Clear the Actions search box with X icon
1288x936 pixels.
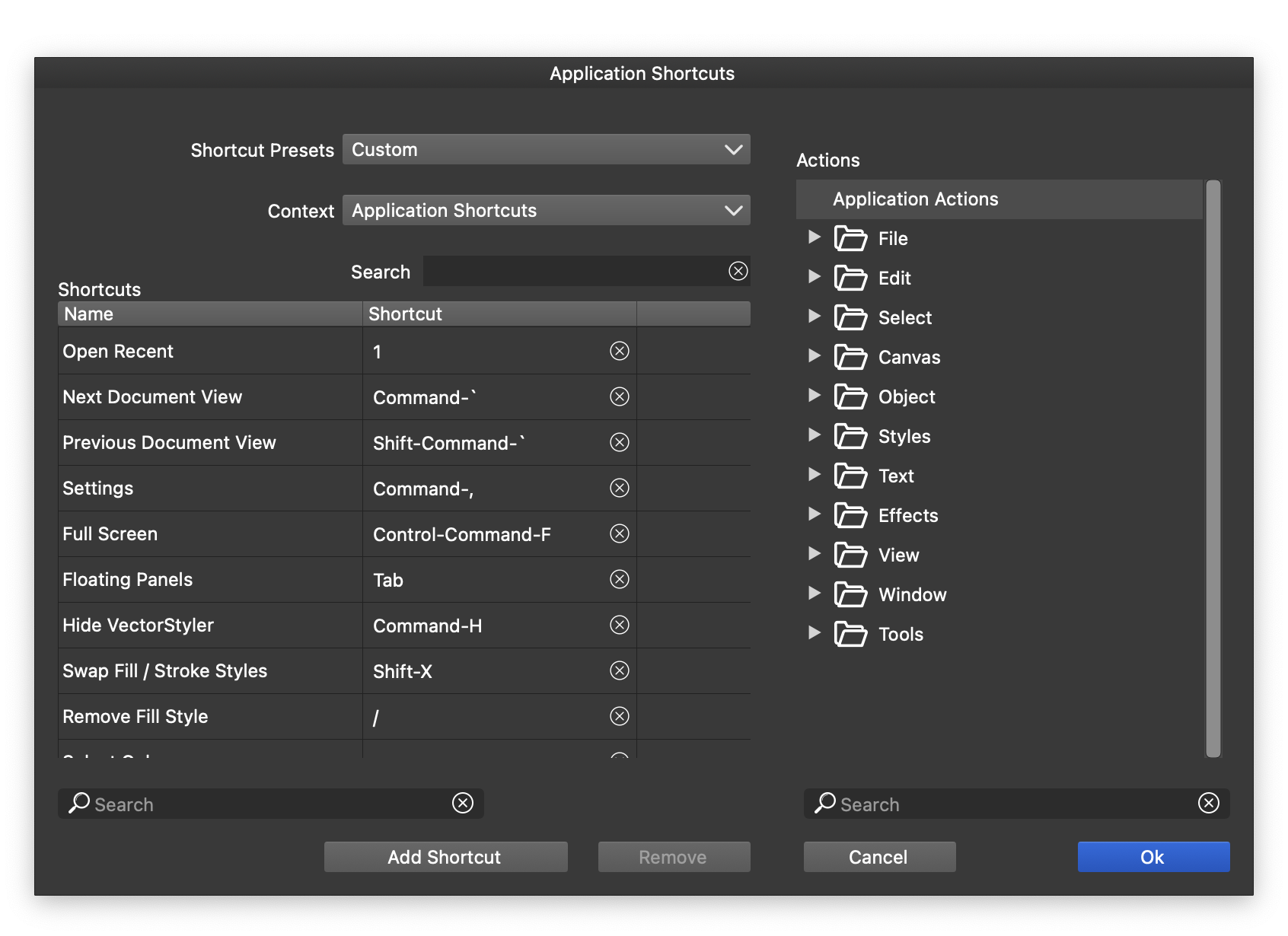click(1208, 803)
